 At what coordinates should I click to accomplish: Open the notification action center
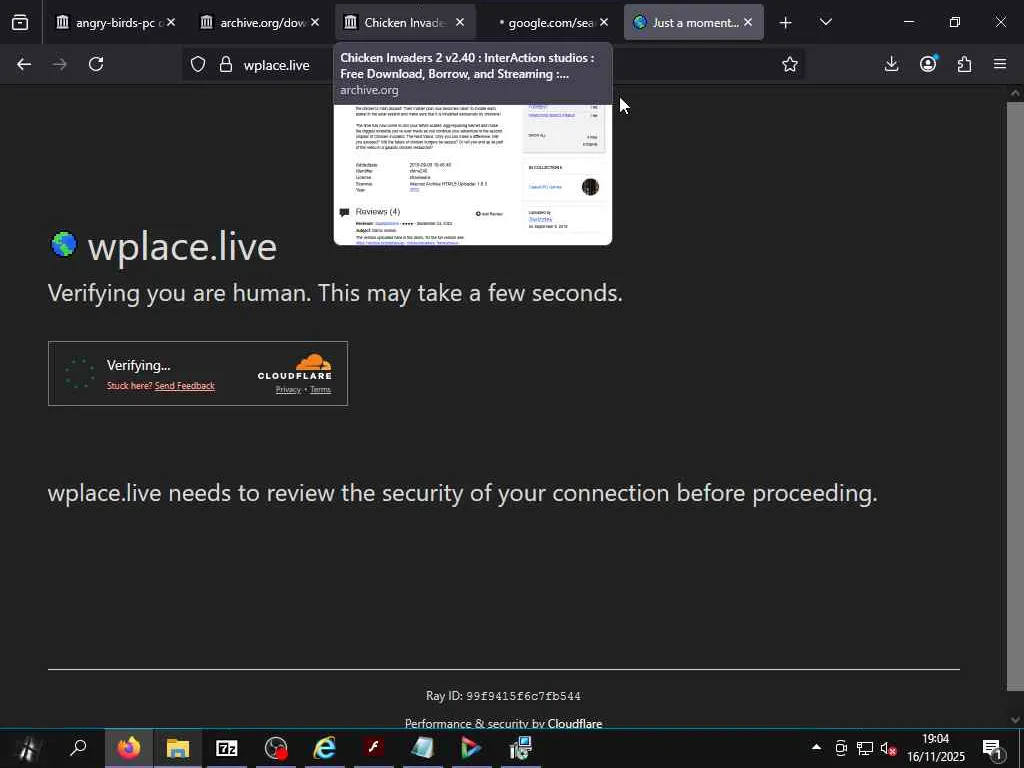993,749
